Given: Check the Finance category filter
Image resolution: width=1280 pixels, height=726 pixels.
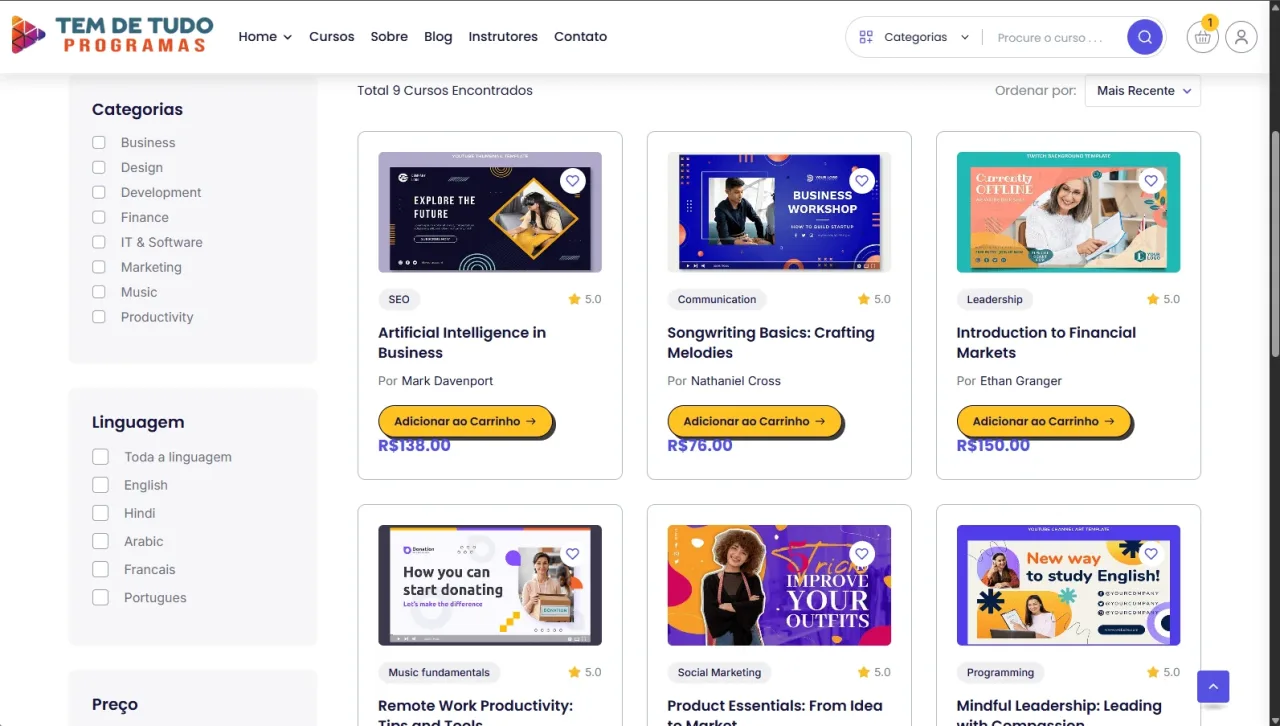Looking at the screenshot, I should pos(98,217).
